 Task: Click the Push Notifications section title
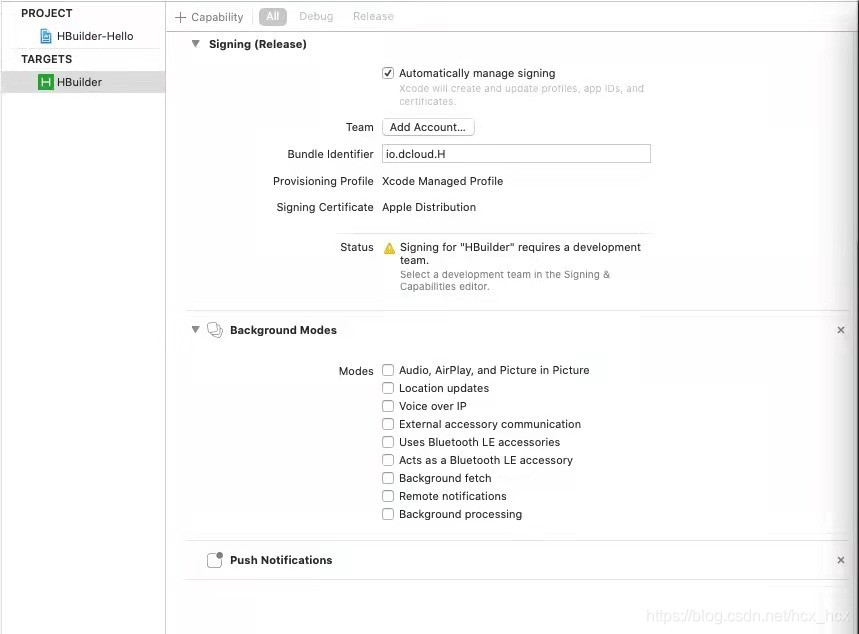click(281, 560)
